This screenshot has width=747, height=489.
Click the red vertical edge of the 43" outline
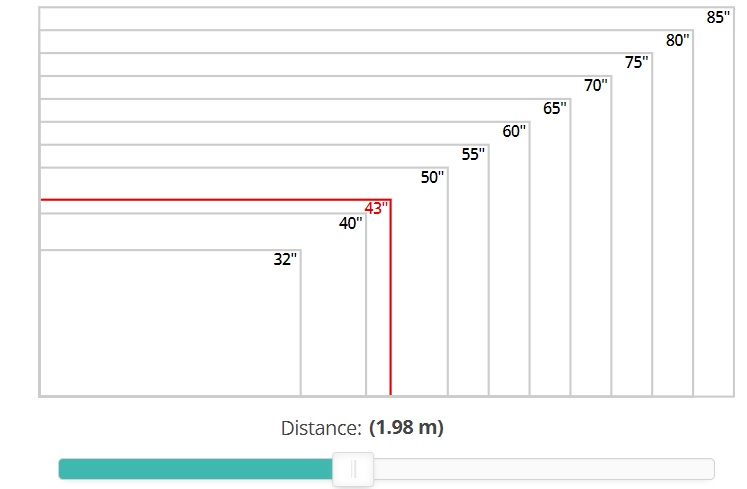tap(391, 297)
